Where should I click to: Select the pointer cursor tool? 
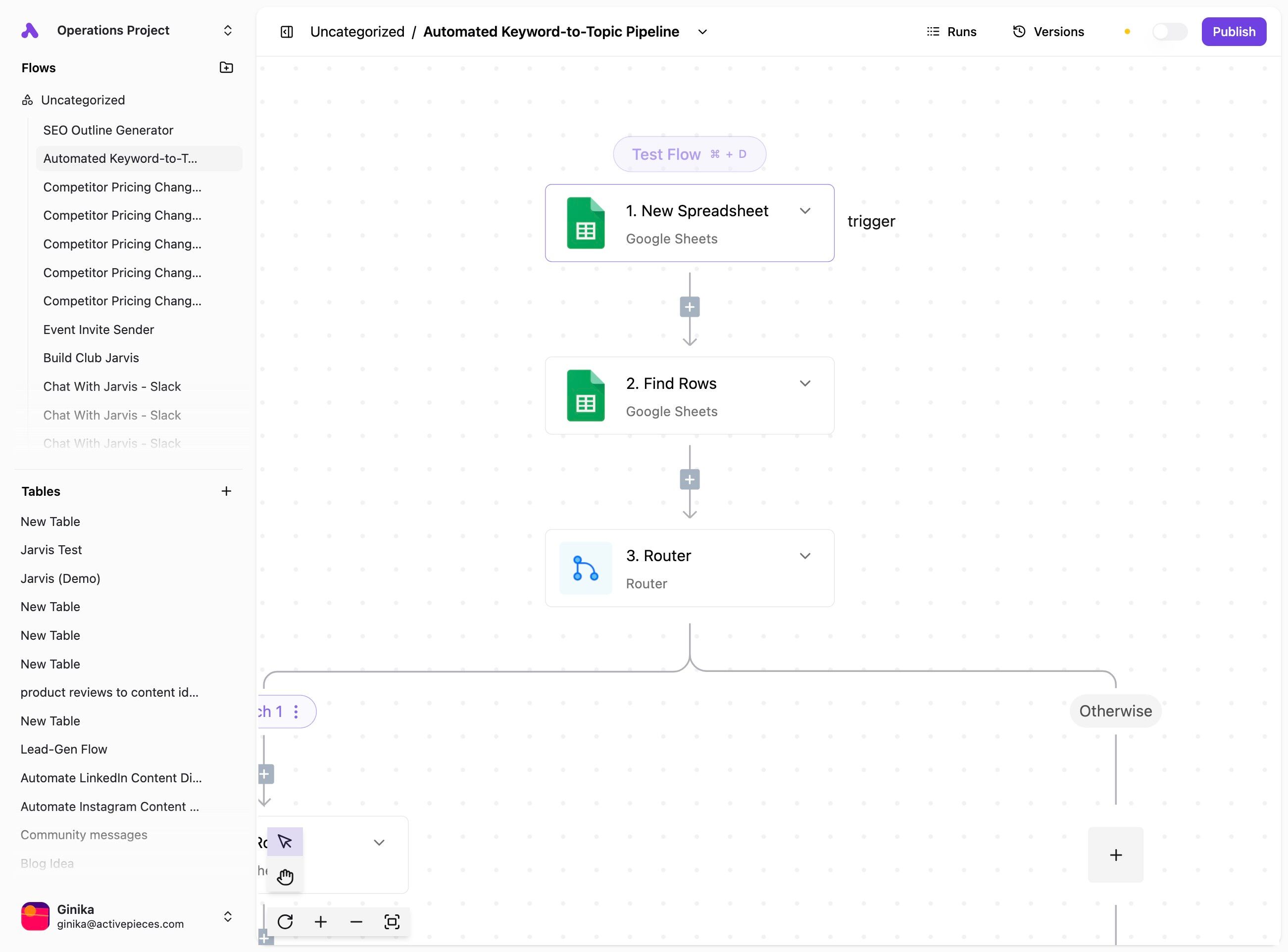285,842
